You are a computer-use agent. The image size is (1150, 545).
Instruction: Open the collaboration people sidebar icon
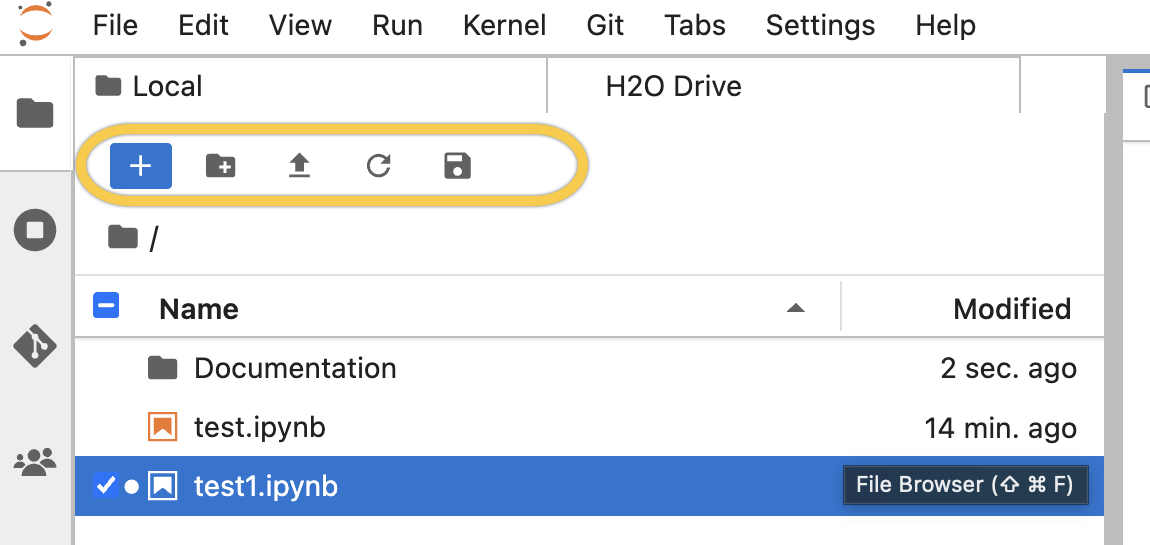coord(35,462)
